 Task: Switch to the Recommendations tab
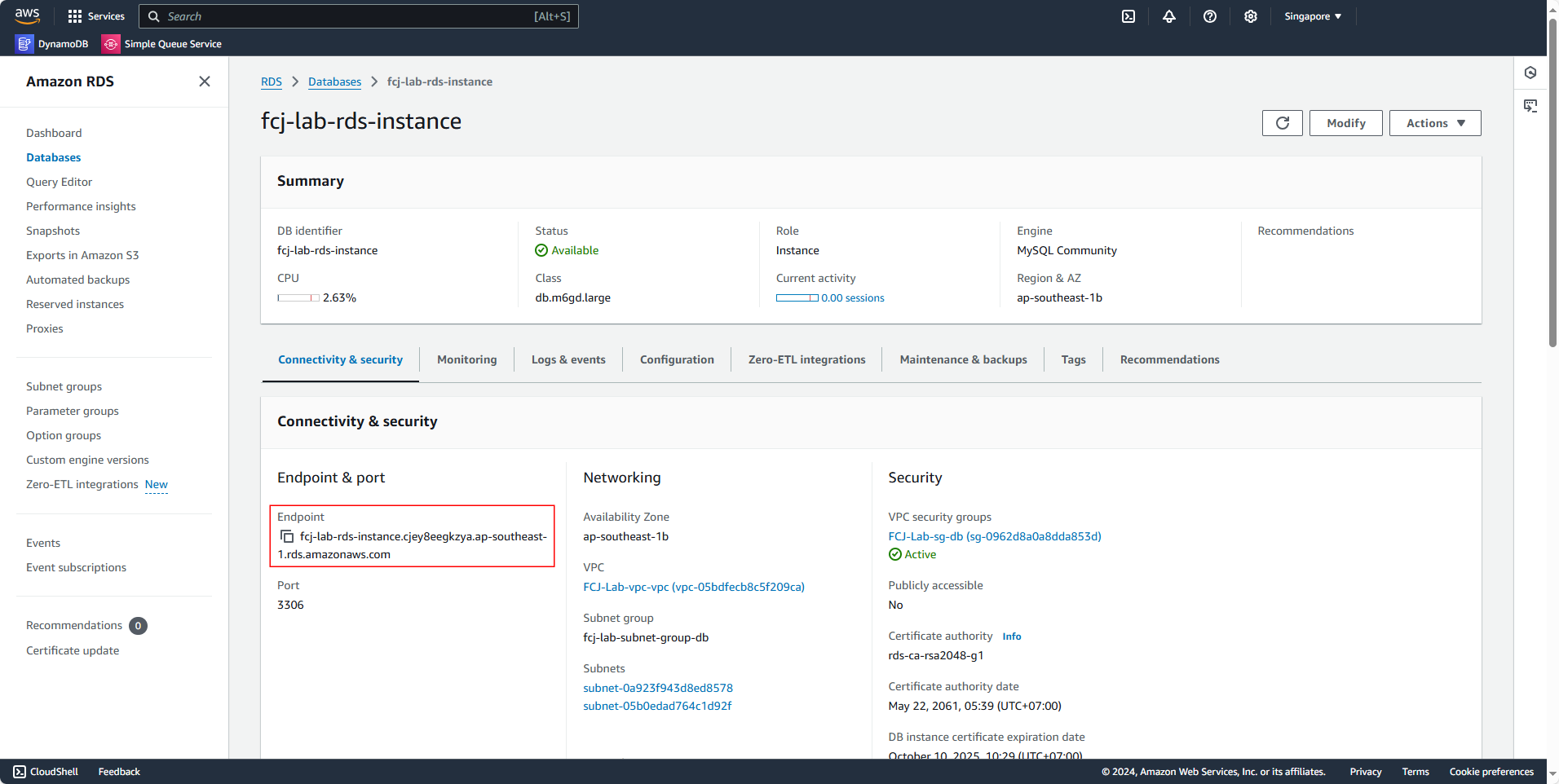tap(1170, 359)
